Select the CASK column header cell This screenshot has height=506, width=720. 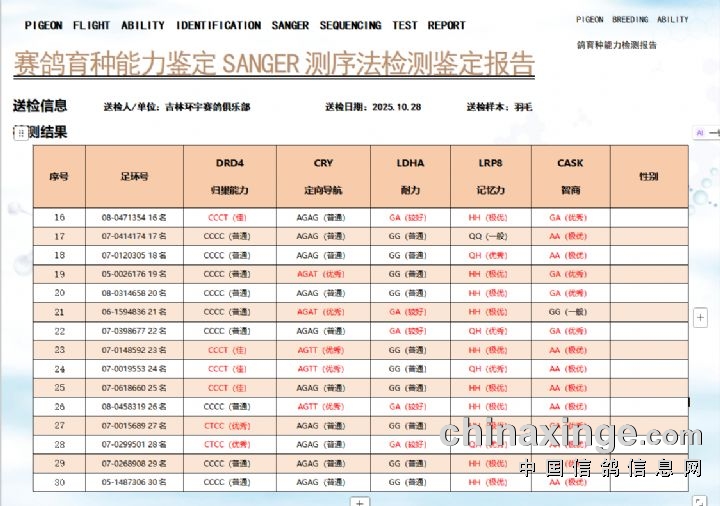(569, 175)
